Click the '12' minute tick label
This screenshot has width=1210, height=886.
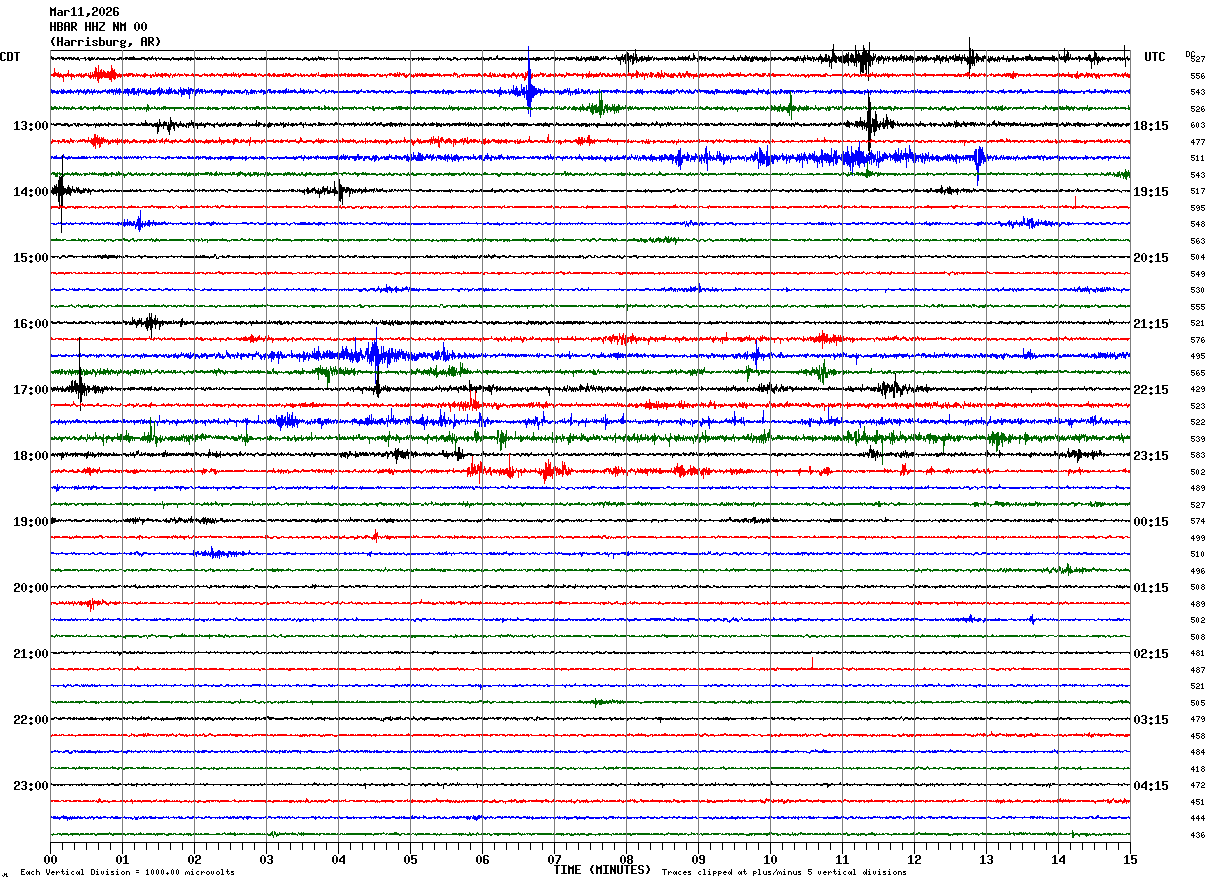pyautogui.click(x=914, y=860)
